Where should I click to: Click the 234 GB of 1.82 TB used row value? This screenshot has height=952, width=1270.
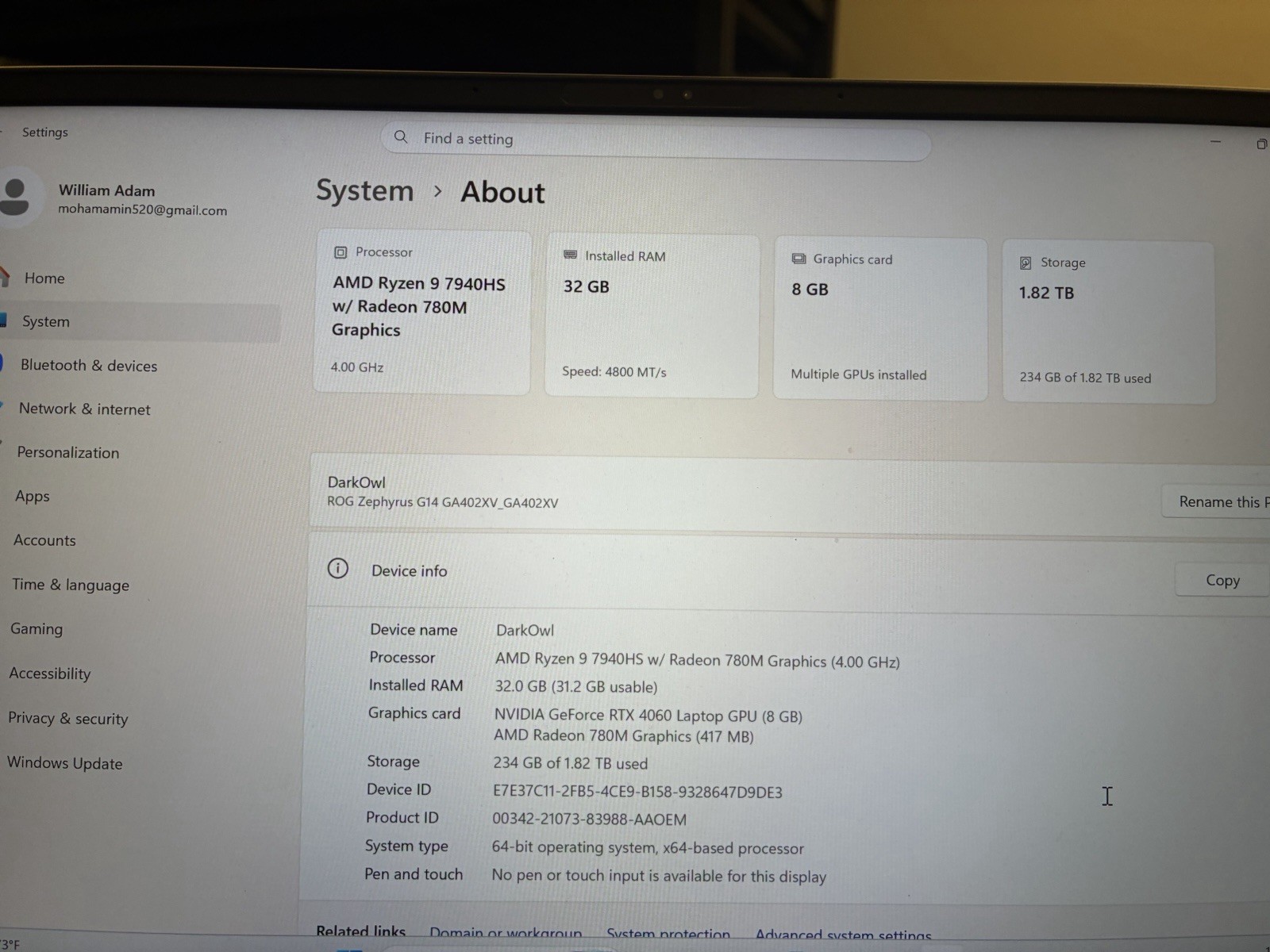pos(570,763)
